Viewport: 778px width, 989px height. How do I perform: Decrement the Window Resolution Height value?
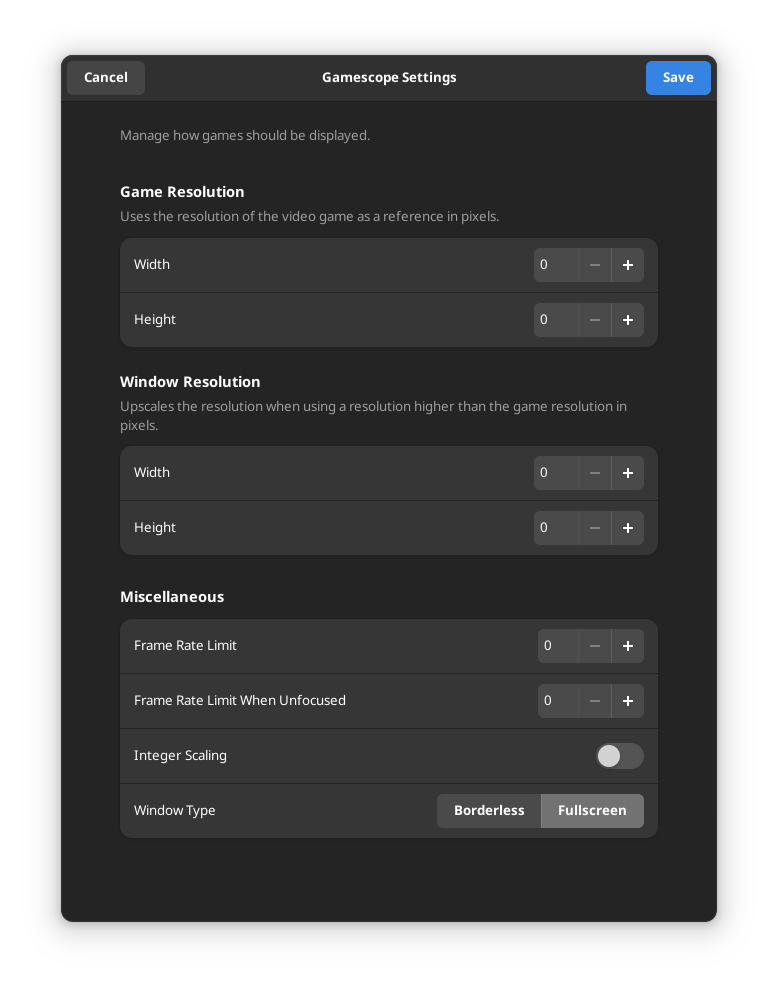click(x=594, y=528)
